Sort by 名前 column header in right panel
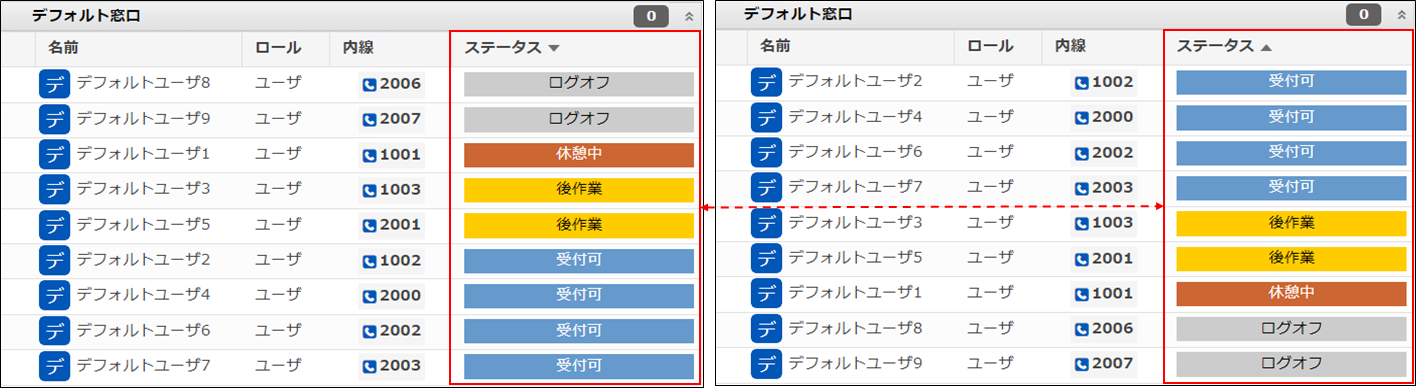The image size is (1416, 388). click(775, 46)
